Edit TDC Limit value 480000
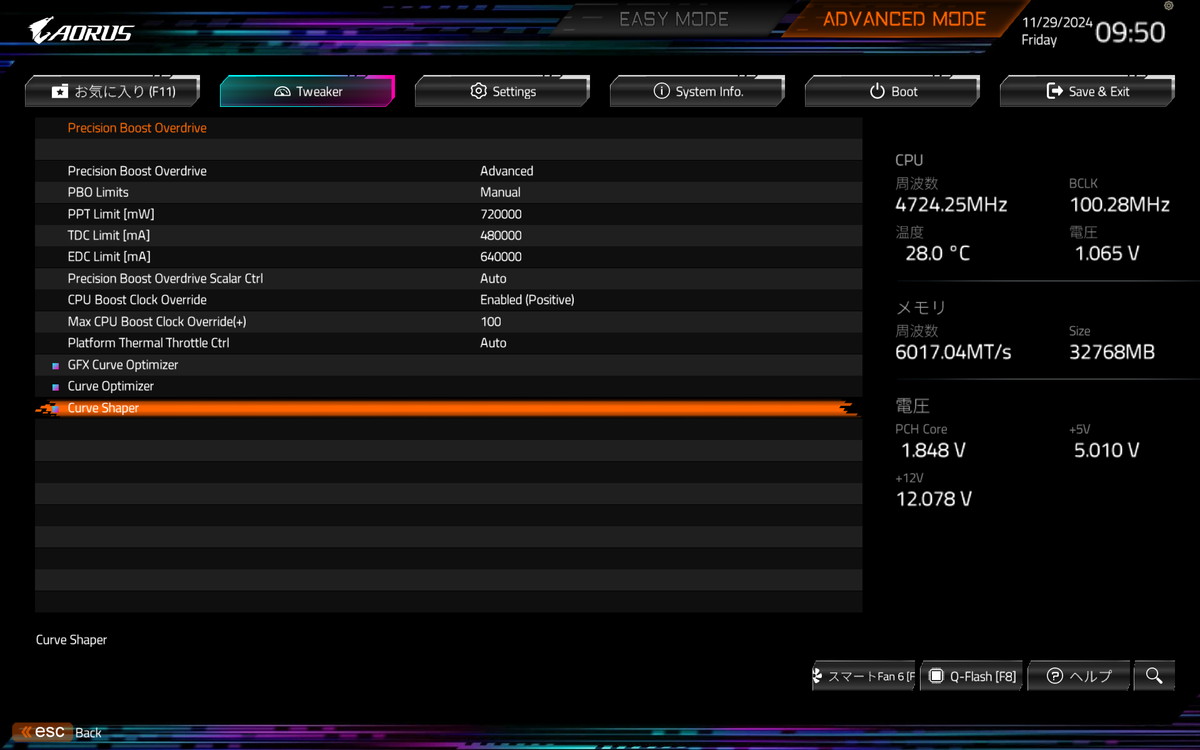1200x750 pixels. click(501, 235)
